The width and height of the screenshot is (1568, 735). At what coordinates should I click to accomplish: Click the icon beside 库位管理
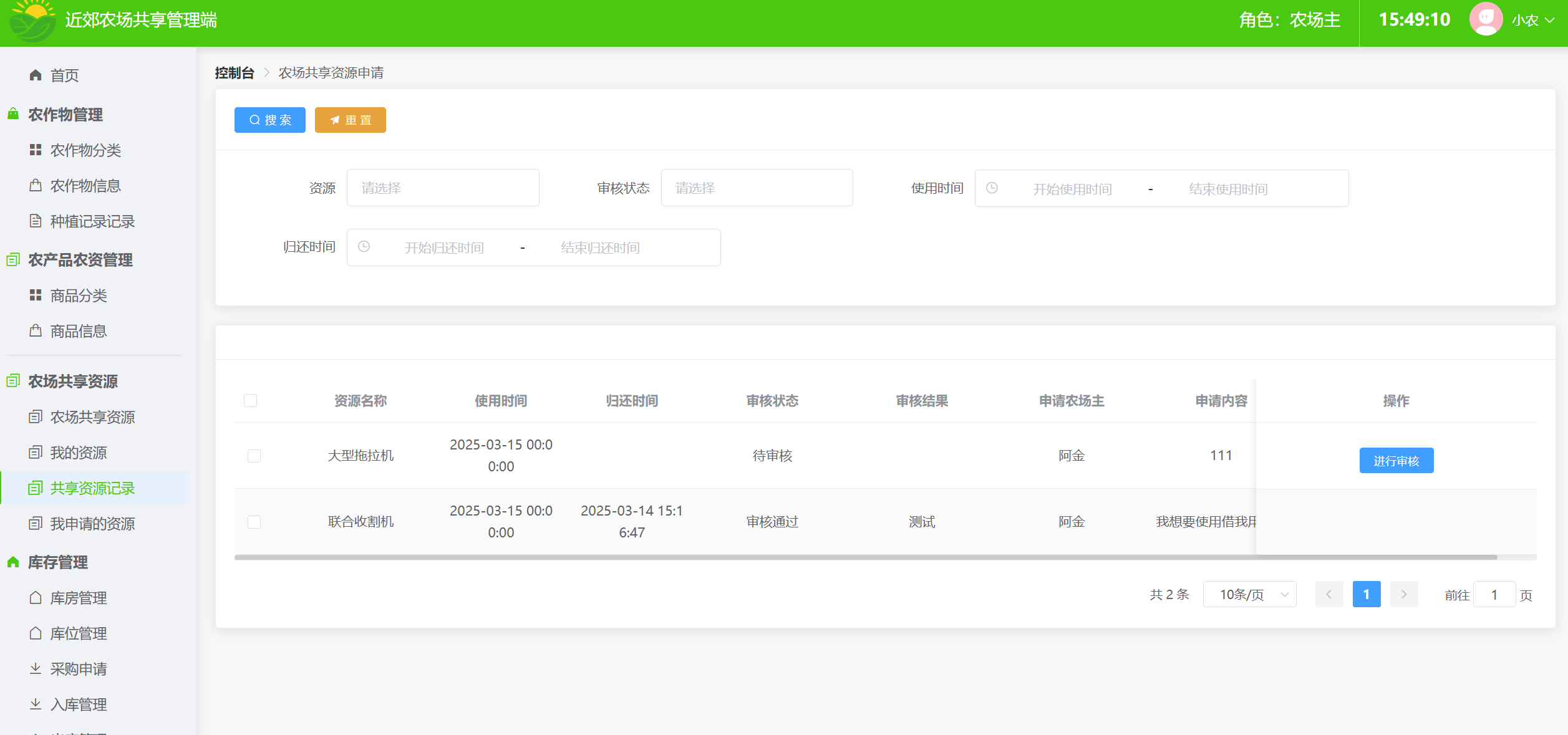(x=36, y=633)
